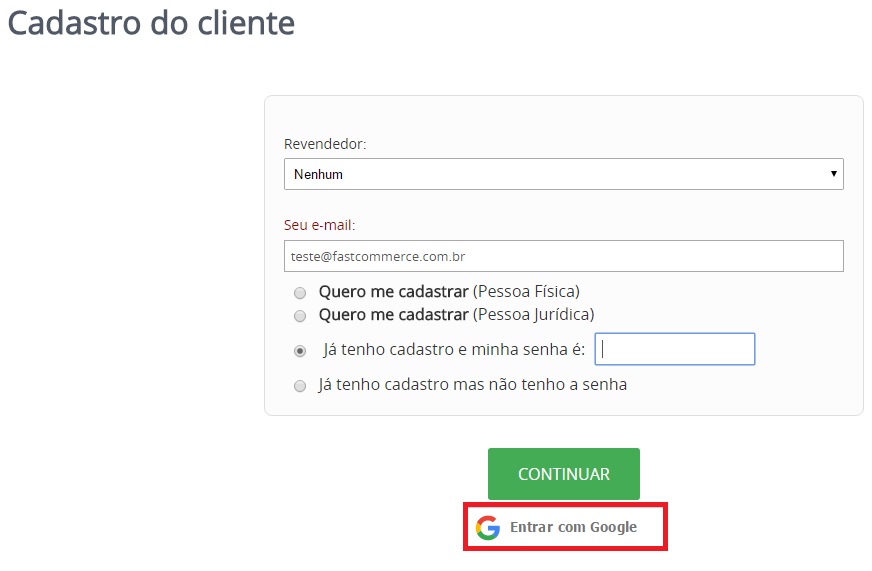Click the 'Cadastro do cliente' page heading

point(151,23)
